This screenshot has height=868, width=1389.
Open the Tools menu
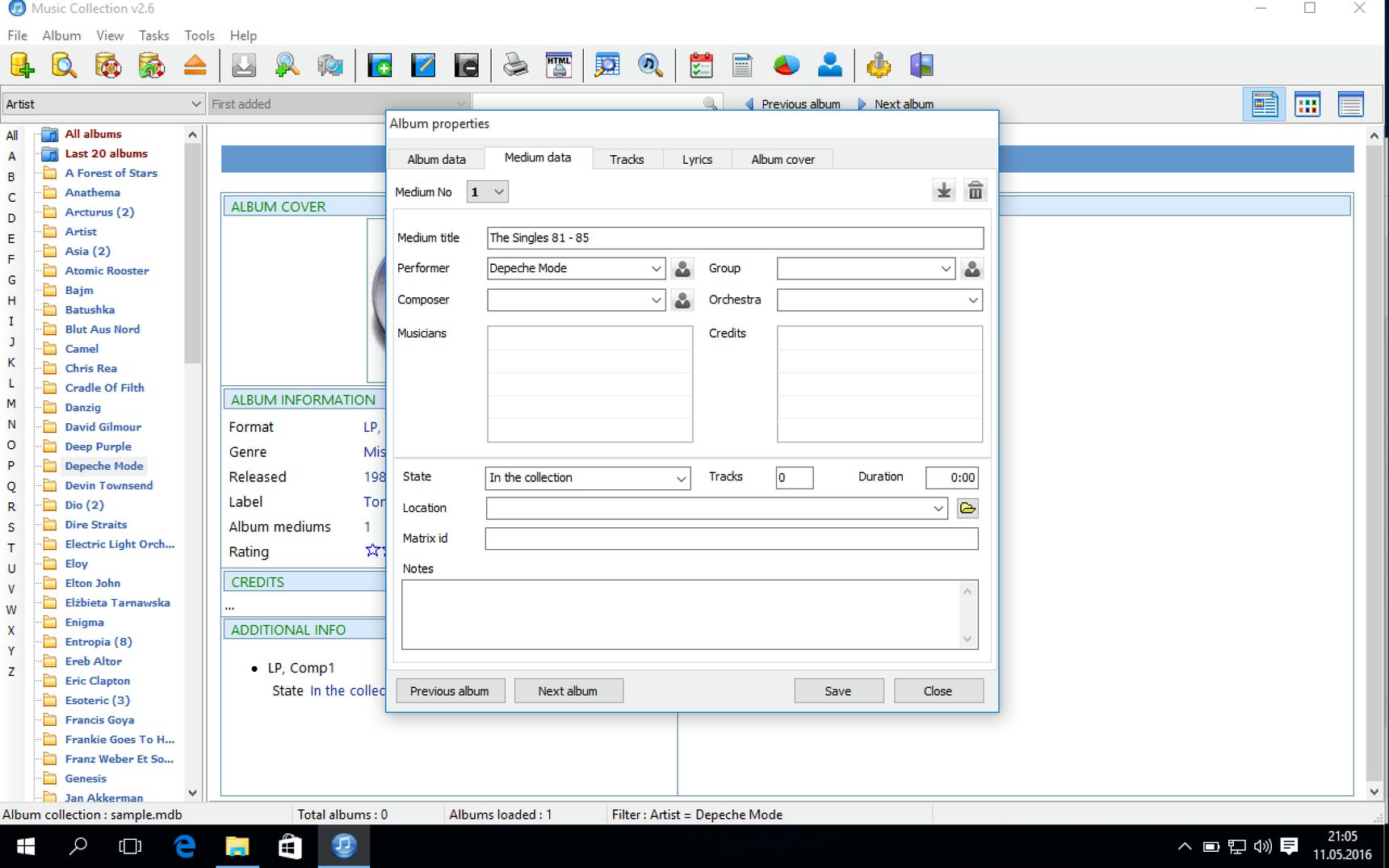[x=199, y=36]
